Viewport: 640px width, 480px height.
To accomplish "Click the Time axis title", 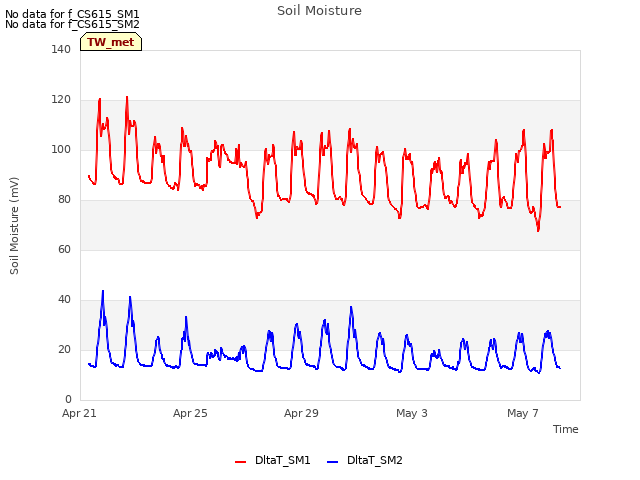I will (565, 429).
